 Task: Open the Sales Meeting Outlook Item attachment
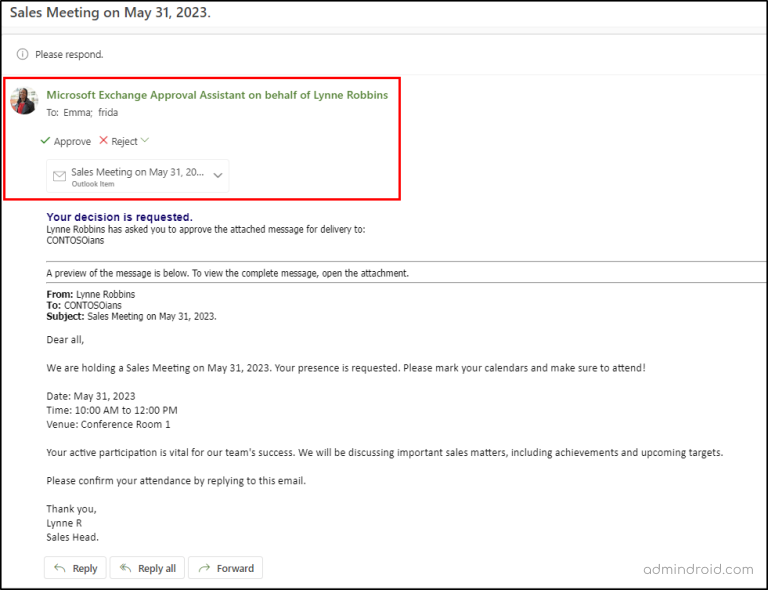[137, 176]
